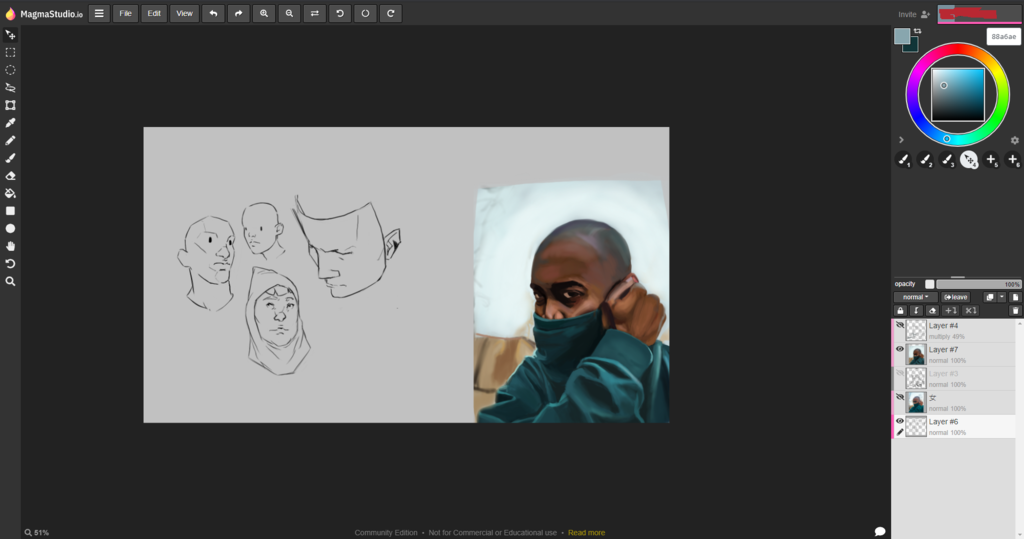Select the rectangle shape tool
The image size is (1024, 539).
(10, 211)
